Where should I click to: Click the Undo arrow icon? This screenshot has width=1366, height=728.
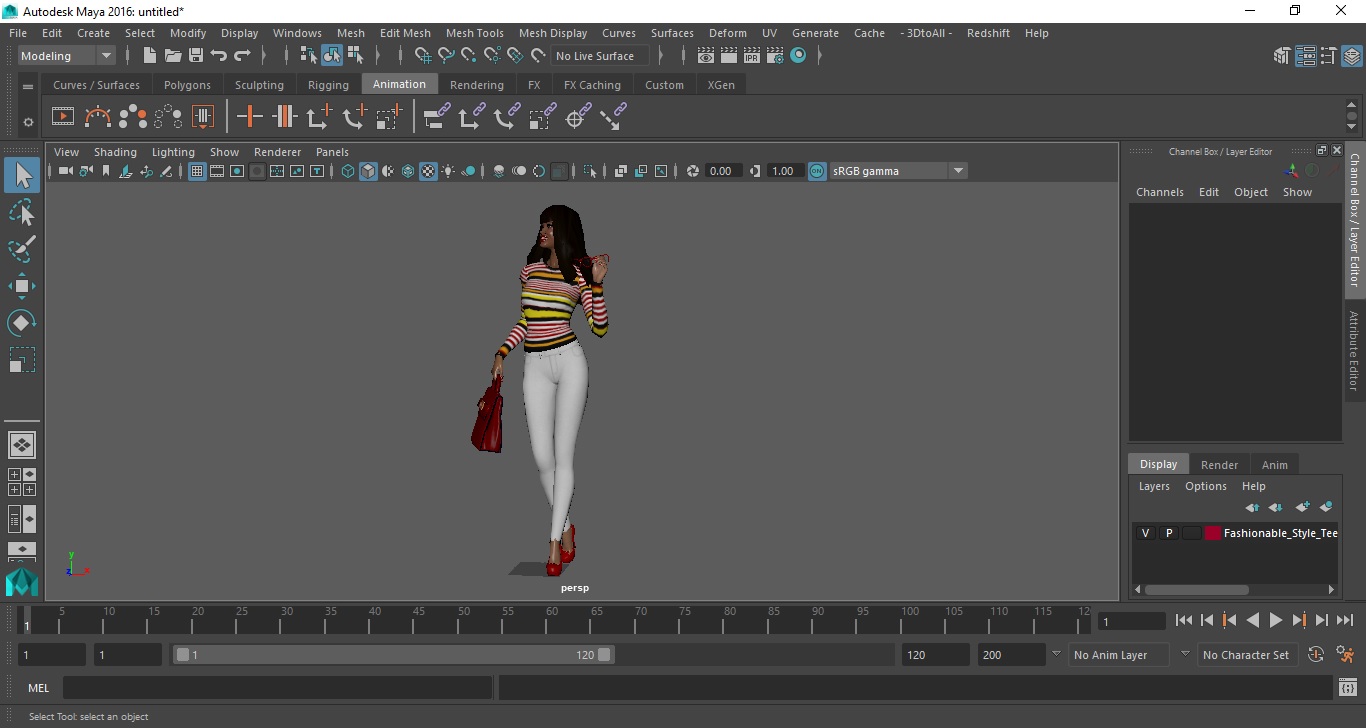coord(219,56)
